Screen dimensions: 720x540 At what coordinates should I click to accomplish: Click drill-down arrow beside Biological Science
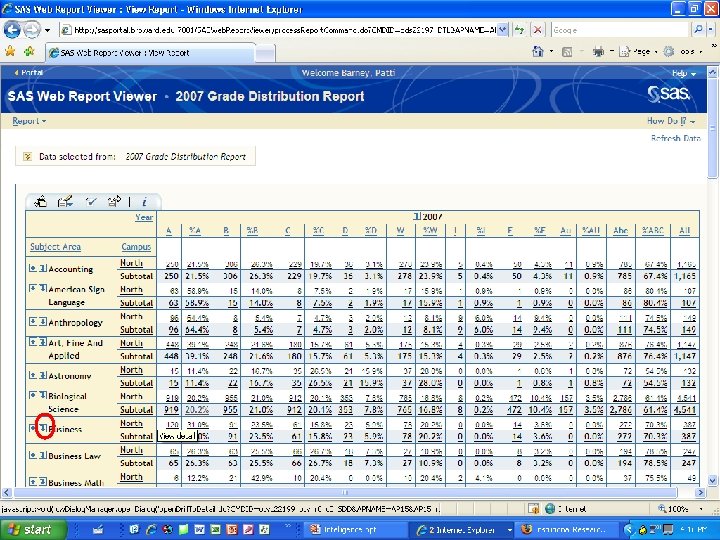pos(42,395)
